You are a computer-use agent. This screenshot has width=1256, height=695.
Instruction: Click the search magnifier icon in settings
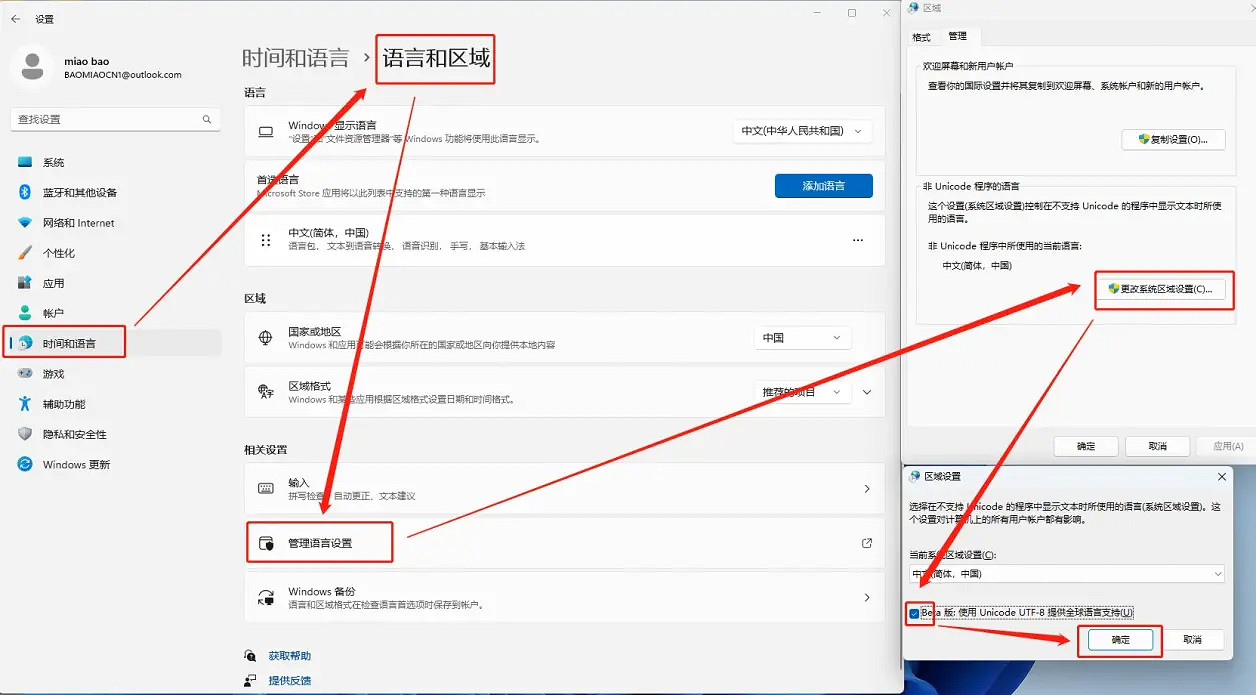[x=207, y=119]
